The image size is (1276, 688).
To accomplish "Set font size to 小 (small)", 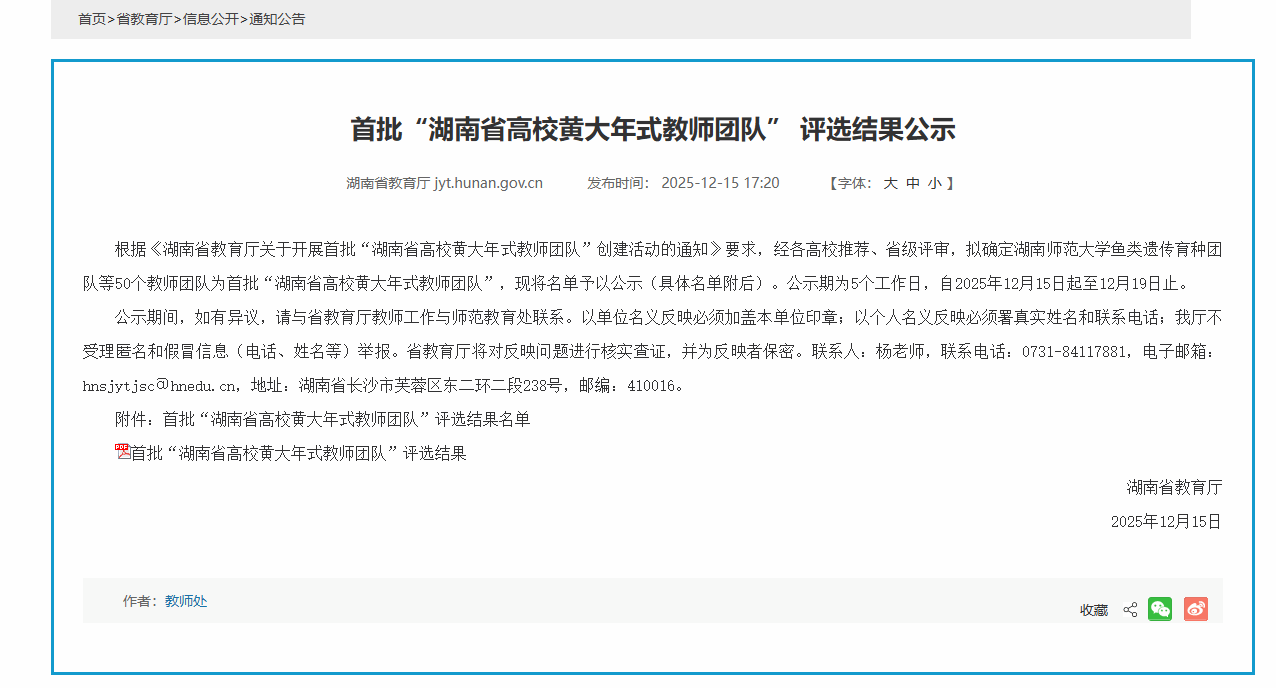I will [934, 183].
